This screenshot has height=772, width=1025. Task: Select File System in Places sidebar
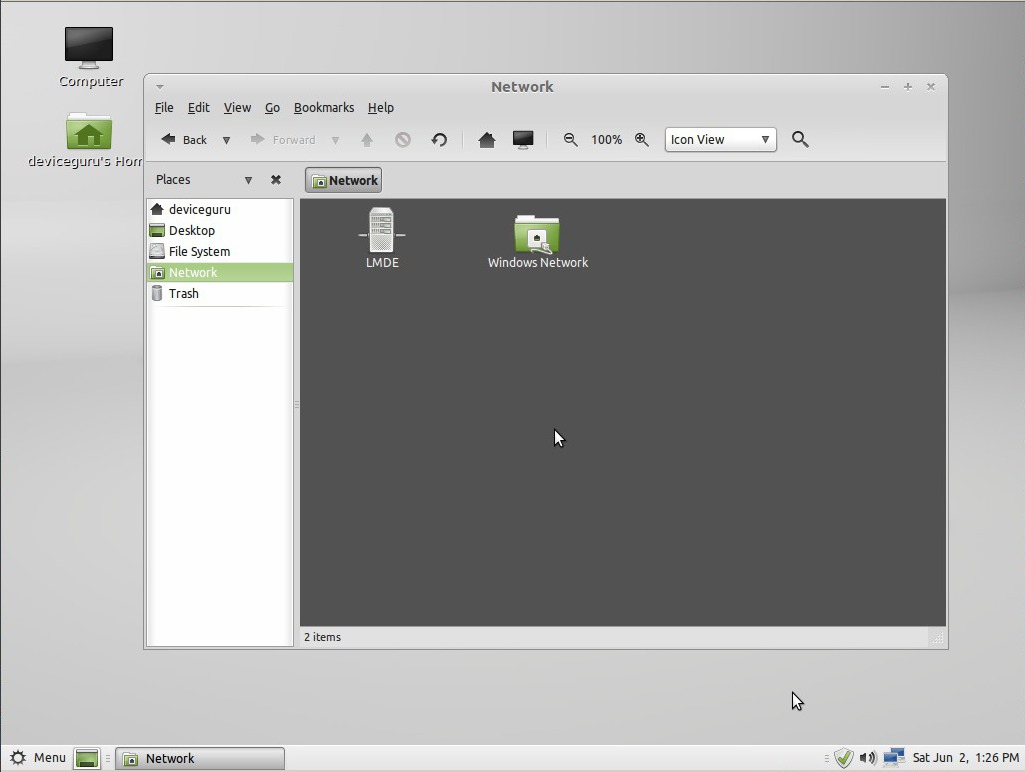(x=220, y=251)
